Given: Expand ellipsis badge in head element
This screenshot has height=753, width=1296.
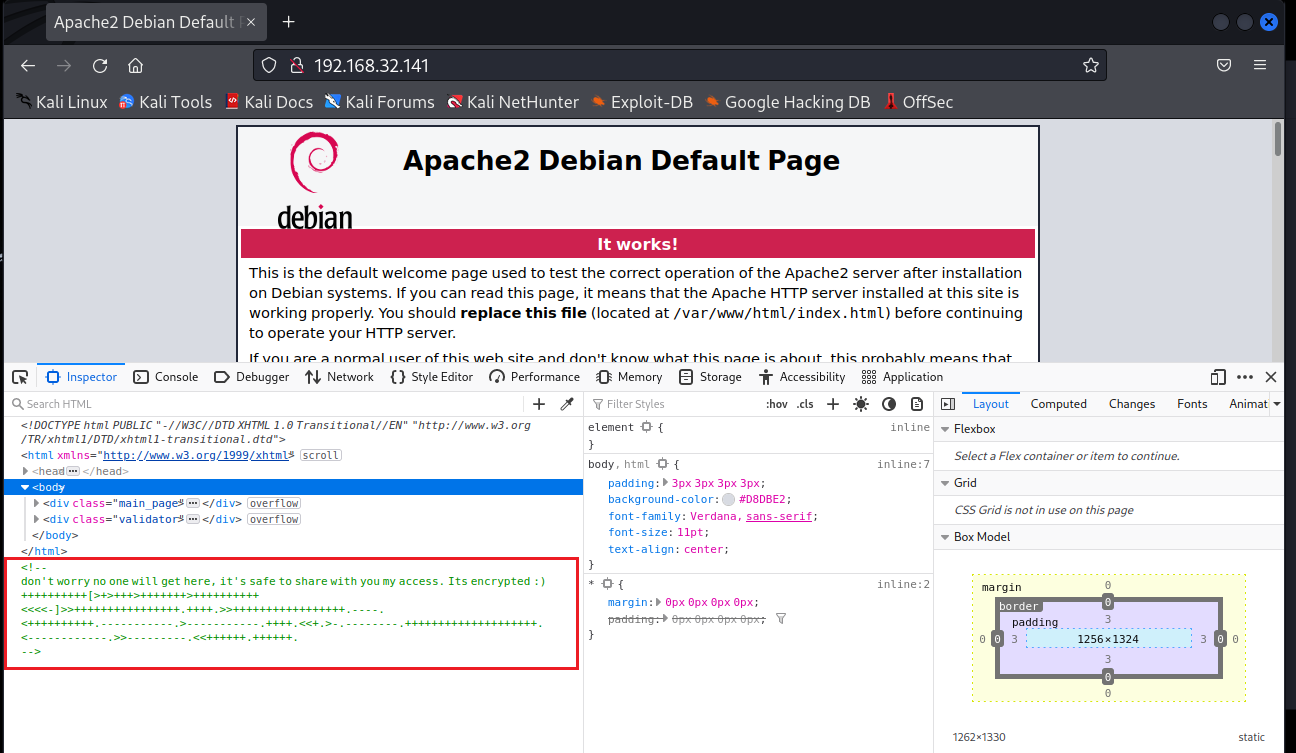Looking at the screenshot, I should pos(73,471).
